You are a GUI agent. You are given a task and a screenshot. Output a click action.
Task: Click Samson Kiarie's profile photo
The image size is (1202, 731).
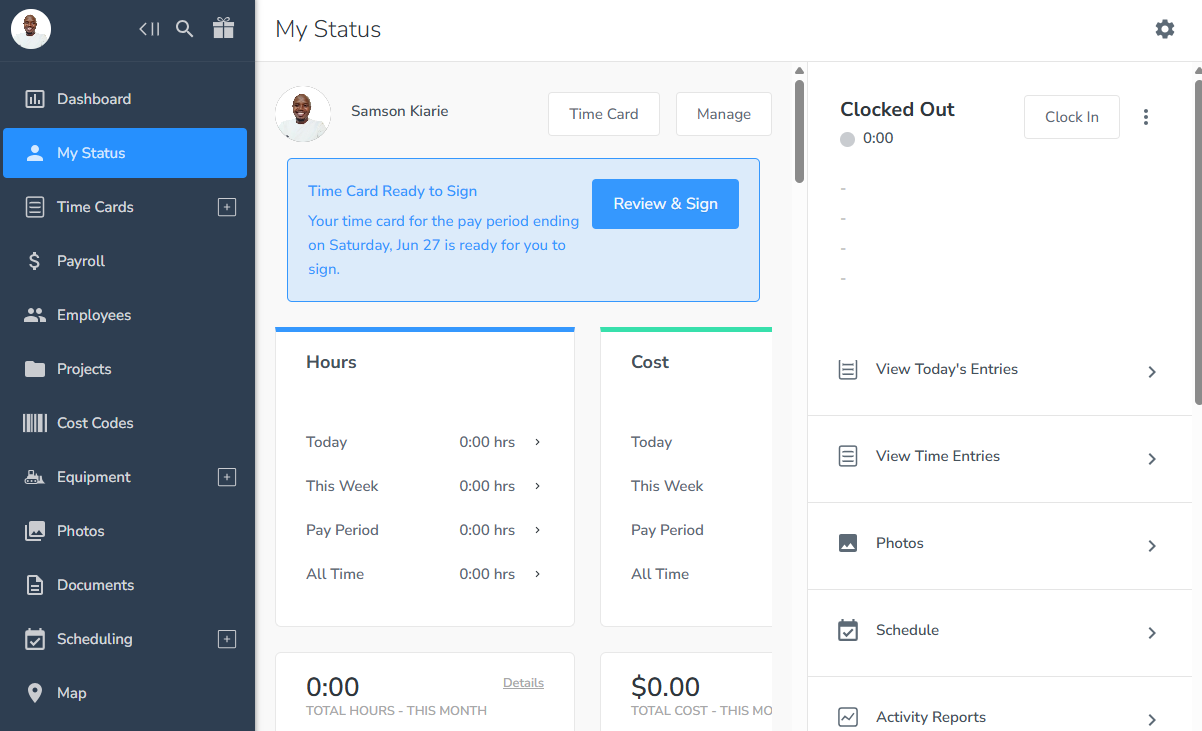tap(303, 114)
